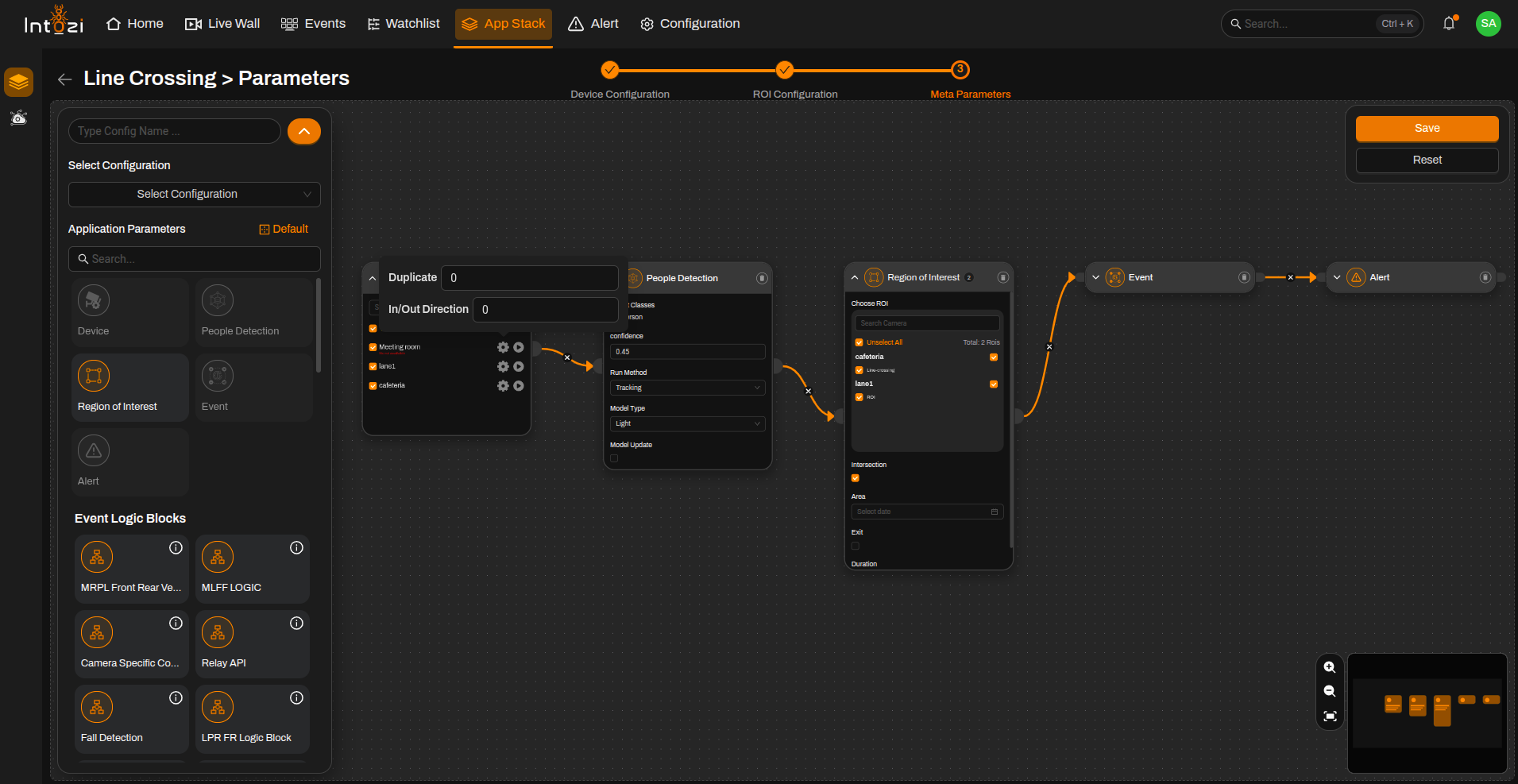Play the Meeting room camera stream

coord(519,347)
